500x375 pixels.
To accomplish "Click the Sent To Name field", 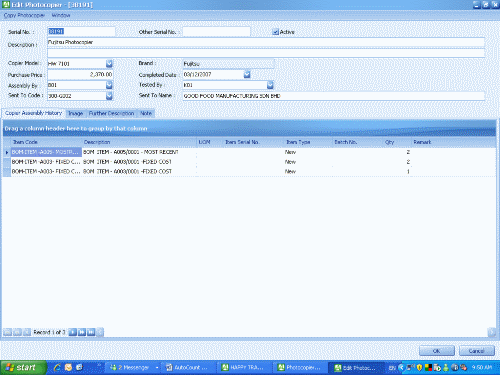I will pos(333,96).
